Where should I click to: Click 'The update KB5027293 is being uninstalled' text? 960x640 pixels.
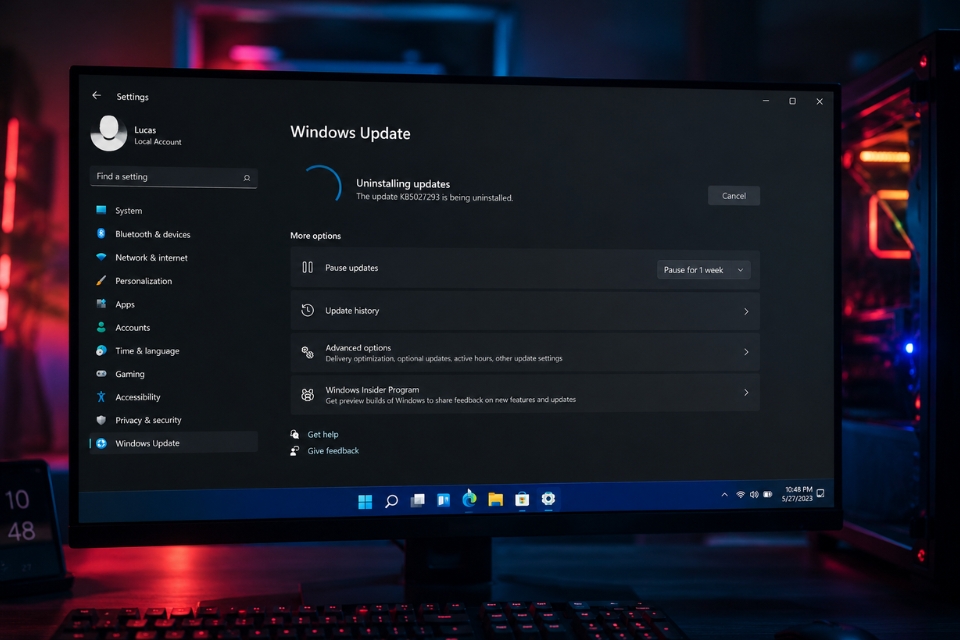[435, 197]
